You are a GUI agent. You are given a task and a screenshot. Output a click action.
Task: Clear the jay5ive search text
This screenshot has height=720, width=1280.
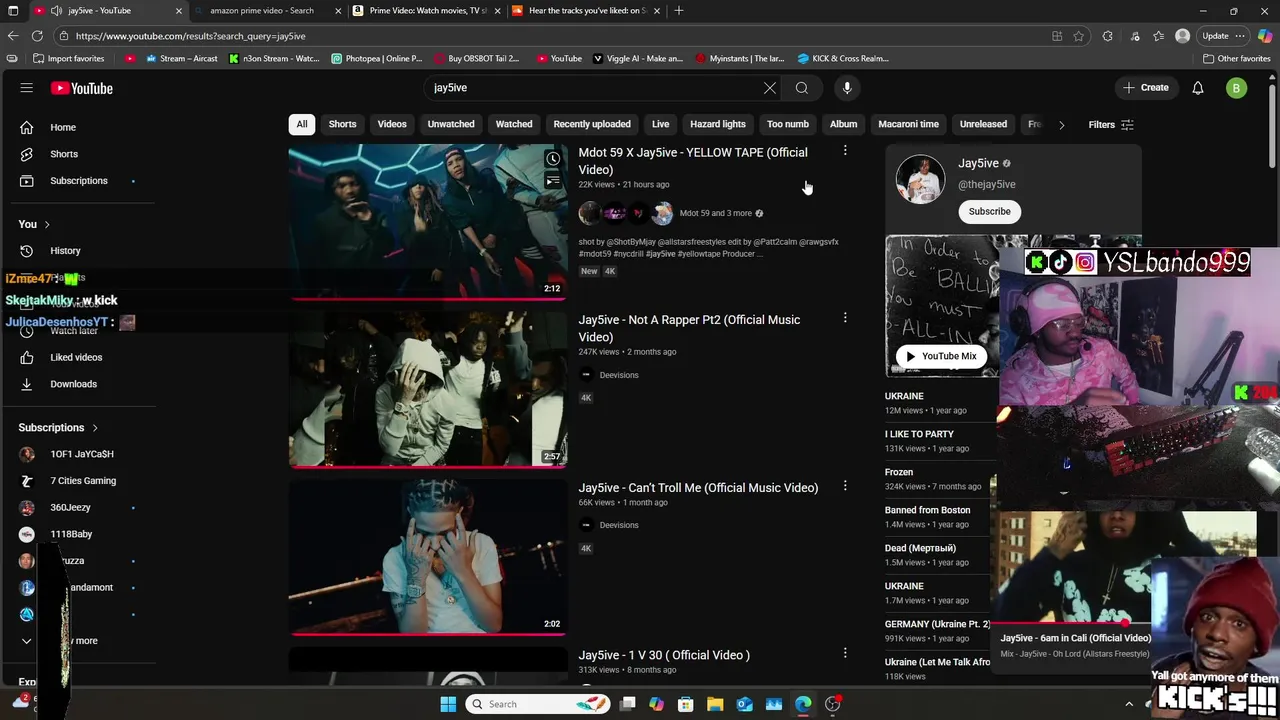pos(770,88)
